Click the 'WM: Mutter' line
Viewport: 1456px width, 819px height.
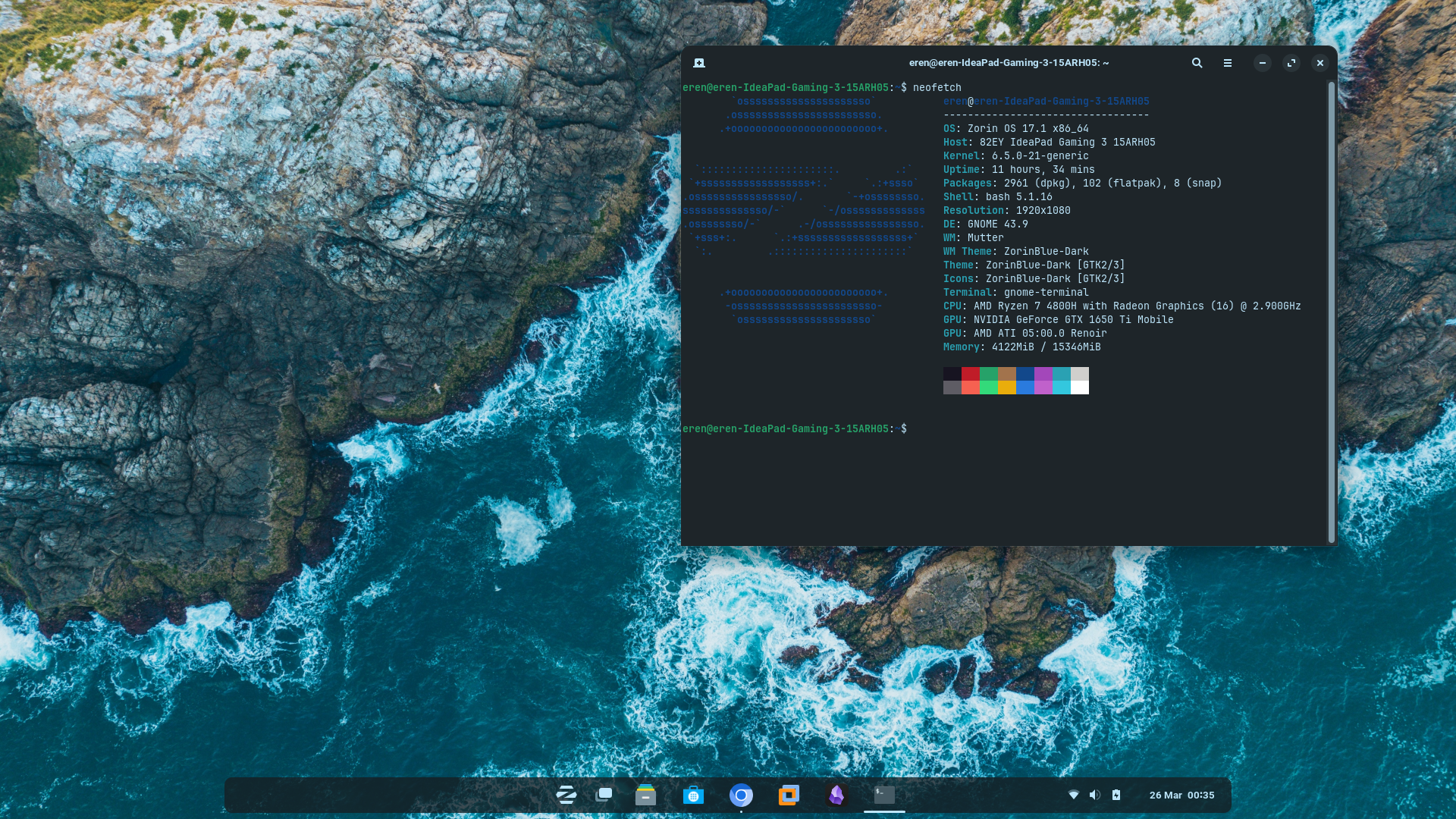[x=973, y=237]
